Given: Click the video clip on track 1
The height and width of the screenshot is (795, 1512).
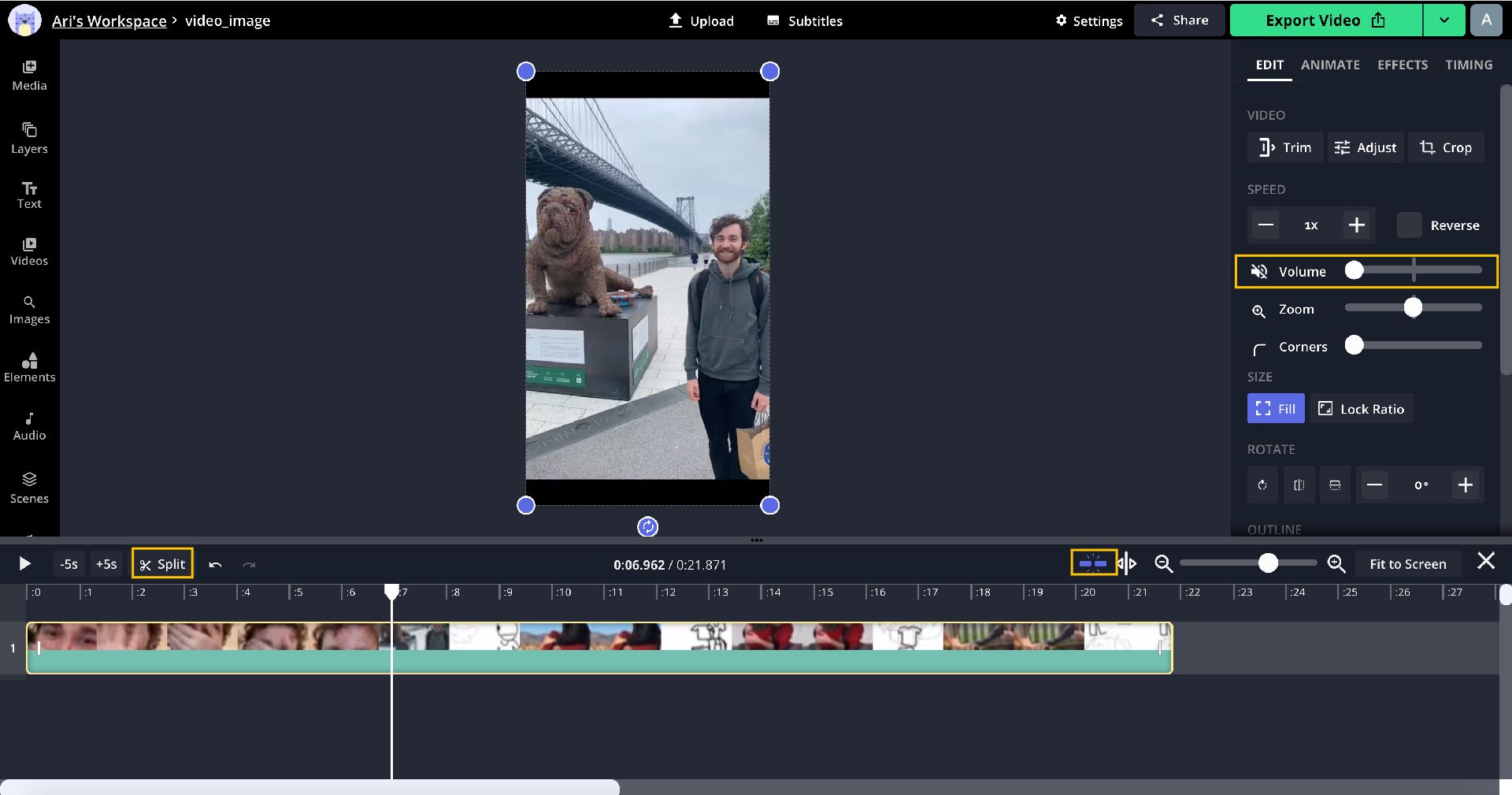Looking at the screenshot, I should [599, 648].
